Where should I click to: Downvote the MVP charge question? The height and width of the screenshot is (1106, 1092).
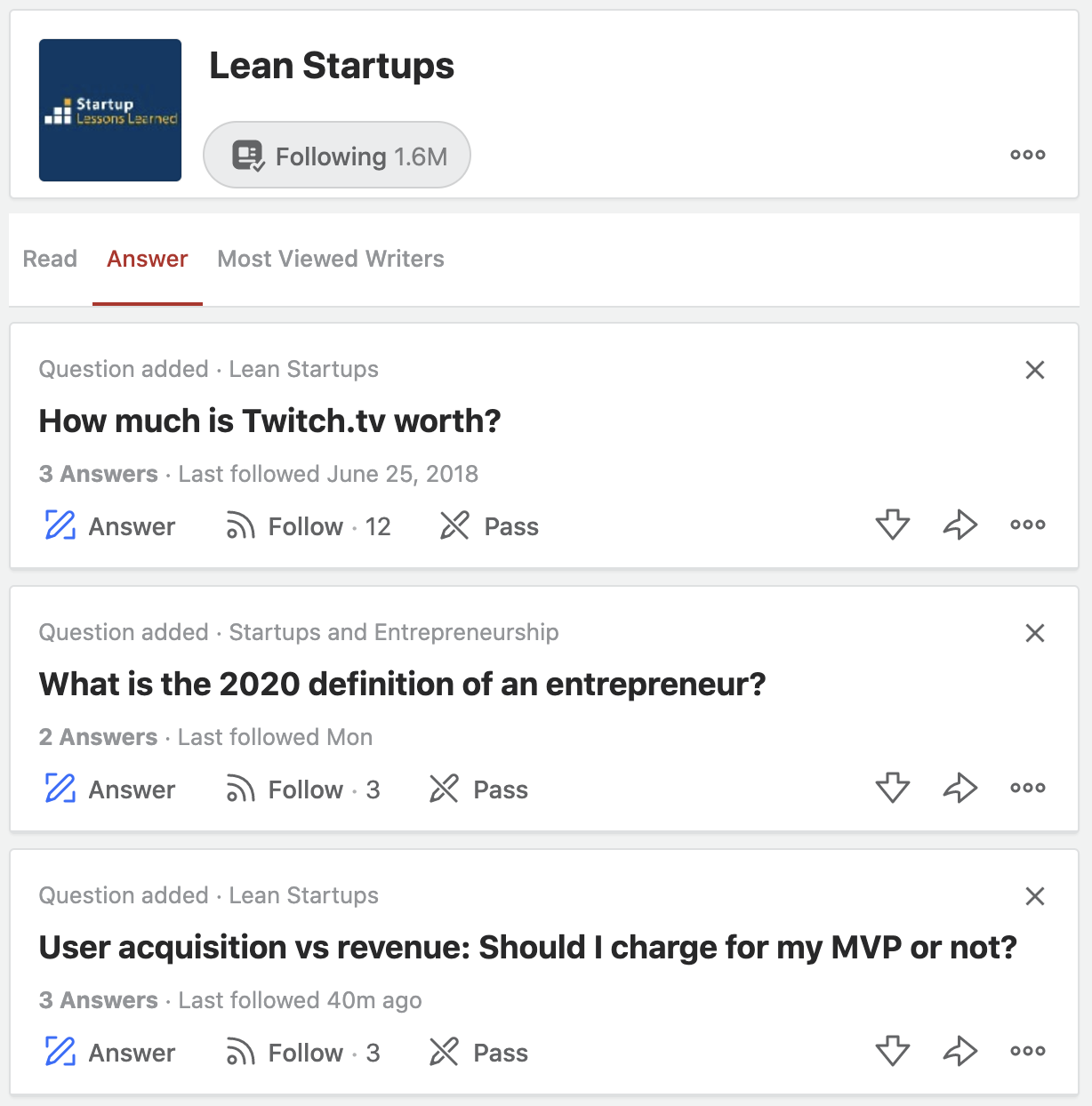892,1051
